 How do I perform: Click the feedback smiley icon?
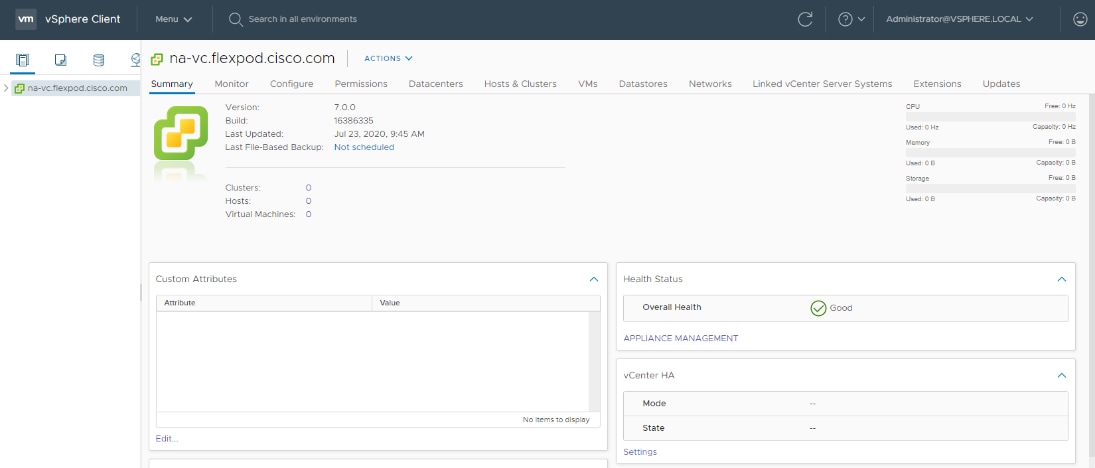coord(1080,20)
